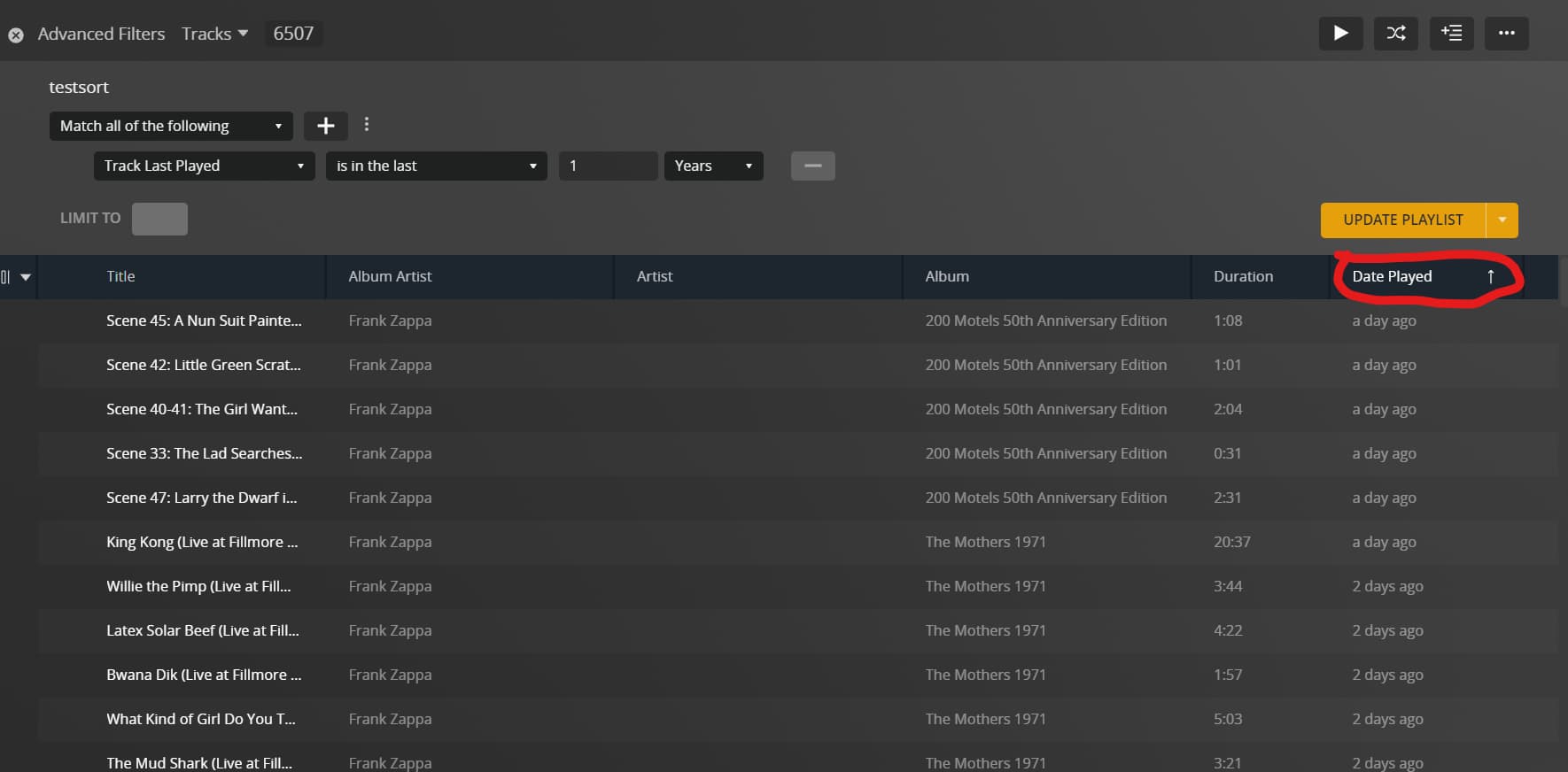The height and width of the screenshot is (772, 1568).
Task: Open the 'is in the last' operator dropdown
Action: 437,166
